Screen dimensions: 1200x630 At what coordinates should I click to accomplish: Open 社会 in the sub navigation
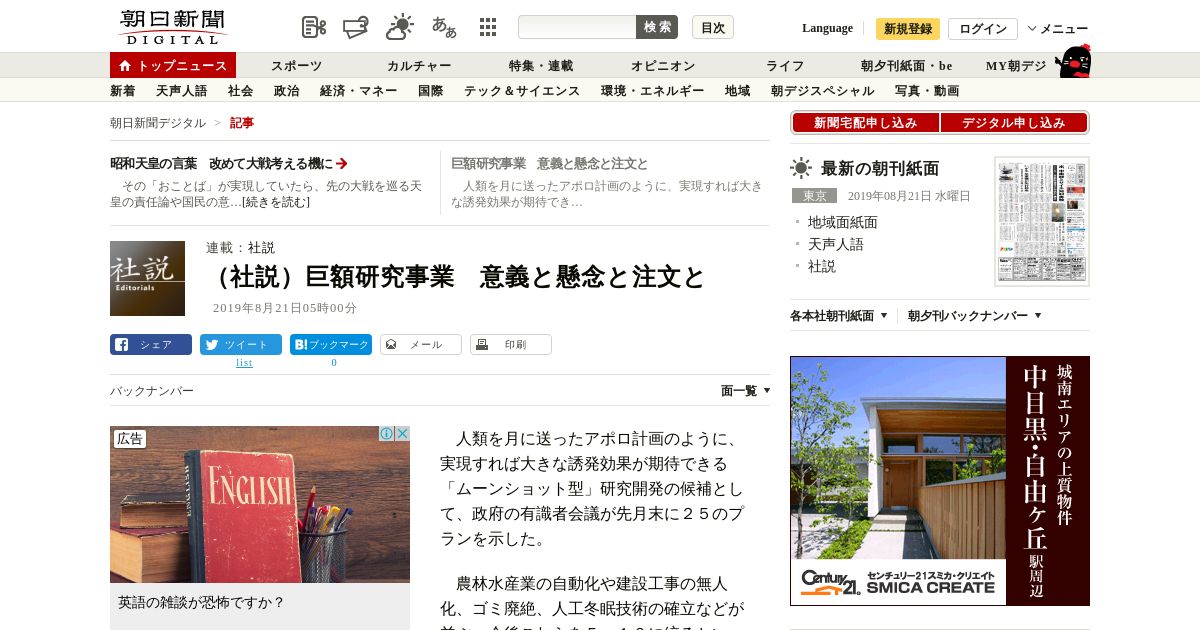(241, 91)
